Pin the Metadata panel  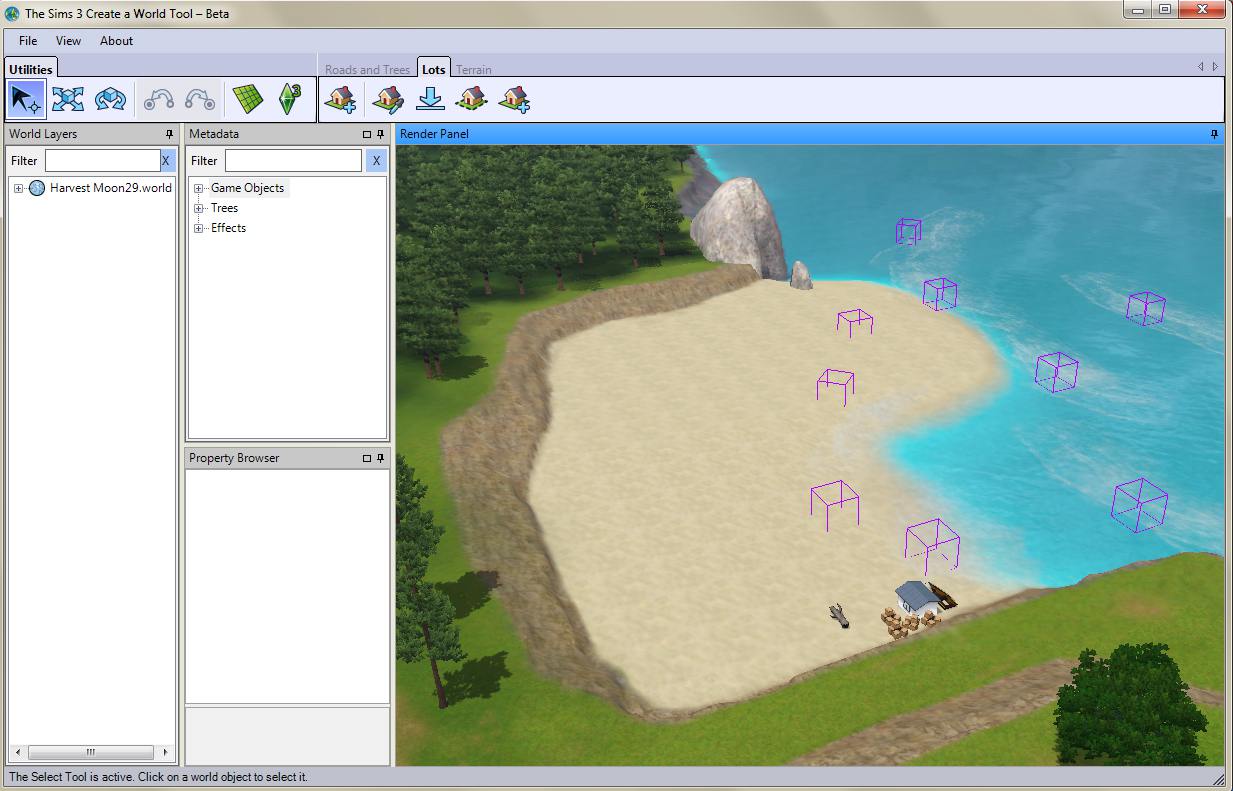[380, 134]
